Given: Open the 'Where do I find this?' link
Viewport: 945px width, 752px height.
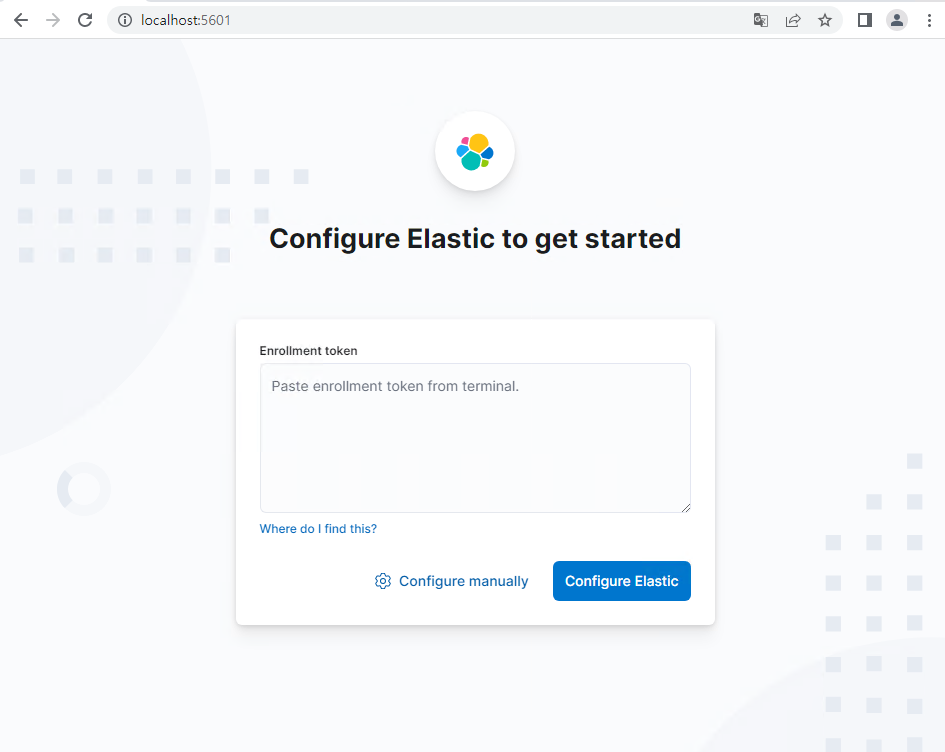Looking at the screenshot, I should click(x=318, y=528).
